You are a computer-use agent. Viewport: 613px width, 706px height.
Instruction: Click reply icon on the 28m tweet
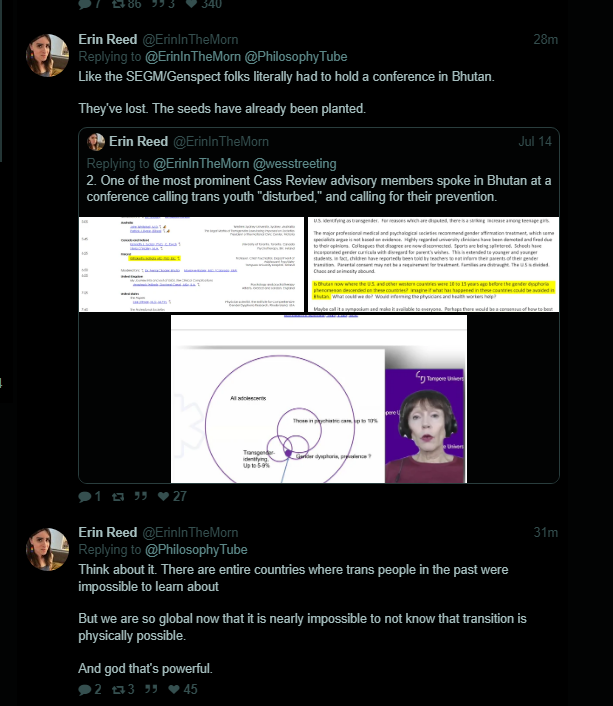(84, 497)
